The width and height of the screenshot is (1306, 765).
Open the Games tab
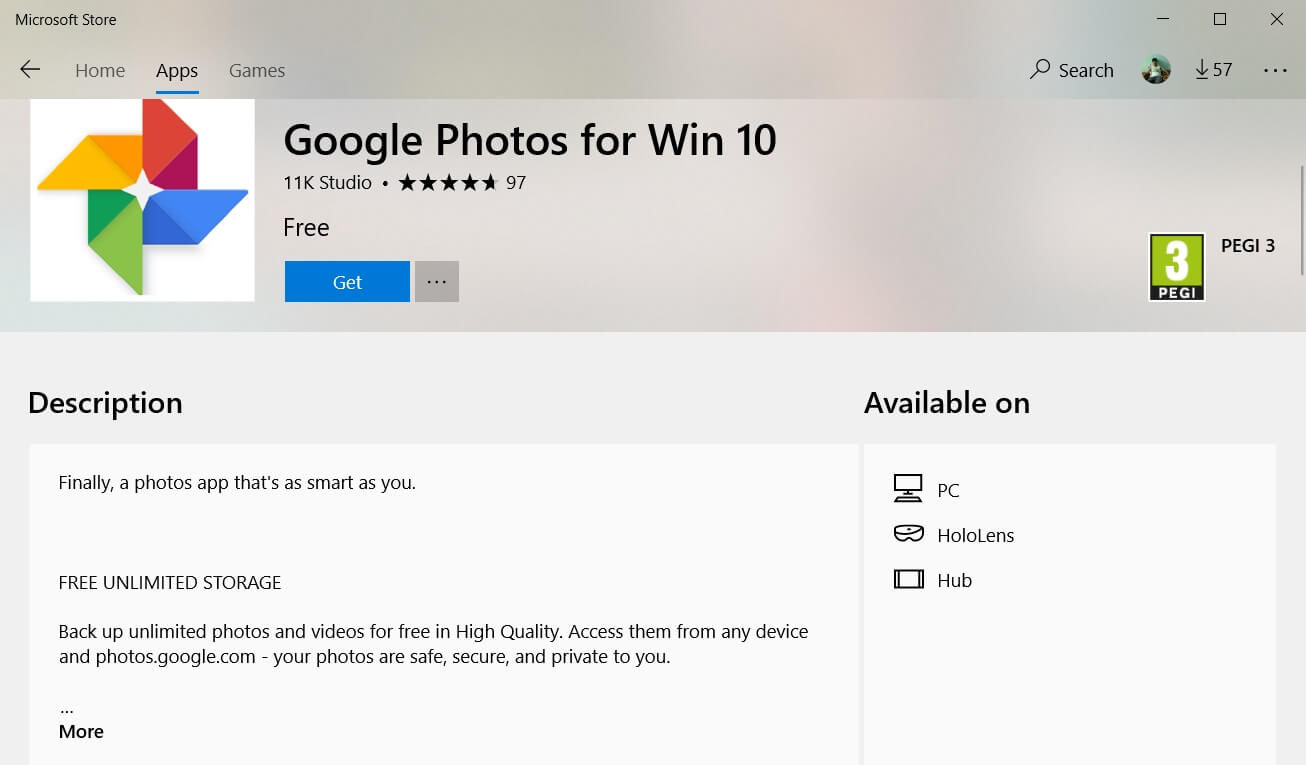(x=257, y=71)
